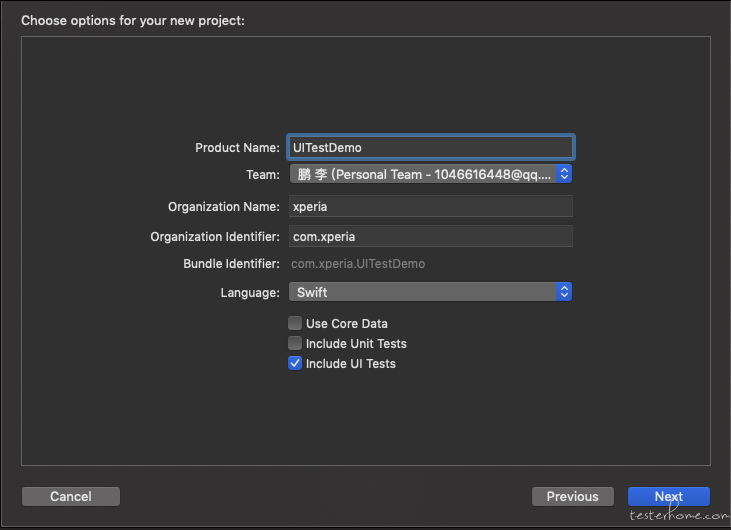Open the Team dropdown menu
Screen dimensions: 731x530
coord(430,174)
